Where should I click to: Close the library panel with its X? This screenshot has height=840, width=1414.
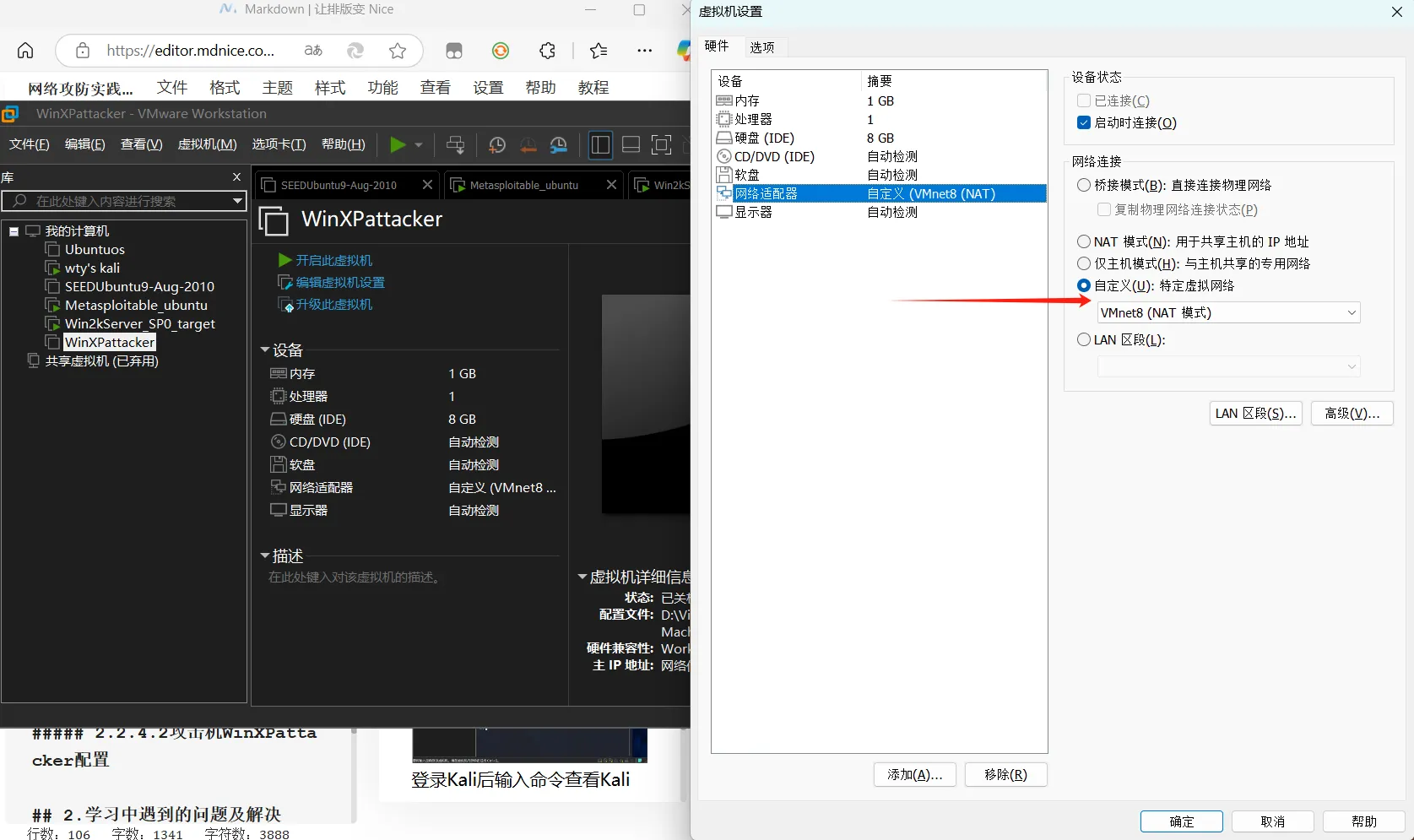click(237, 177)
